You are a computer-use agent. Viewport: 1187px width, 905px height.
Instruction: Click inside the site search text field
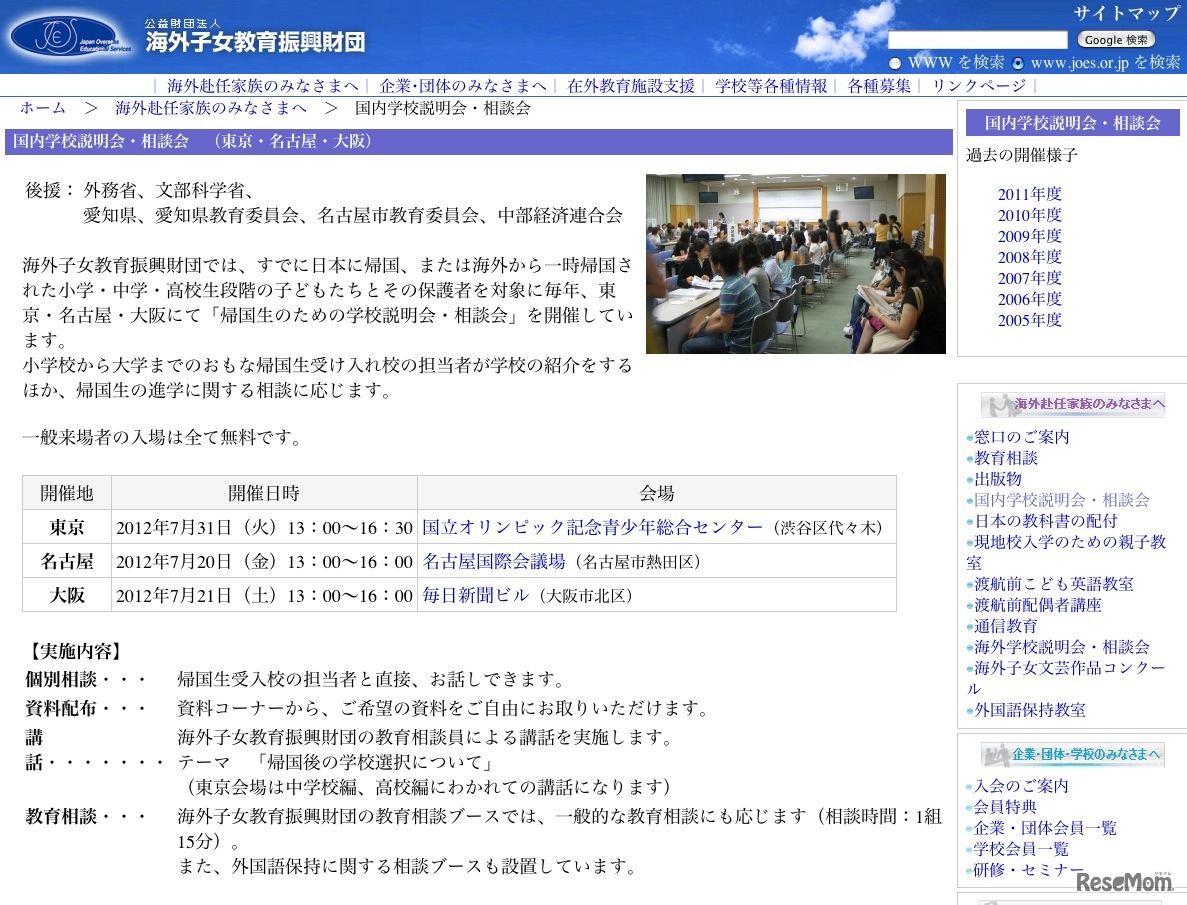(978, 40)
